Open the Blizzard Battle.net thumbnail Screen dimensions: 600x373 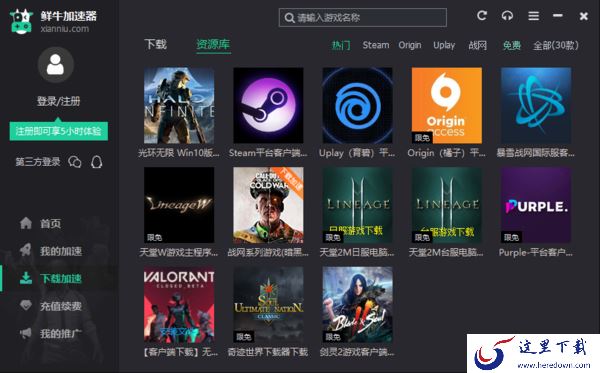(536, 105)
